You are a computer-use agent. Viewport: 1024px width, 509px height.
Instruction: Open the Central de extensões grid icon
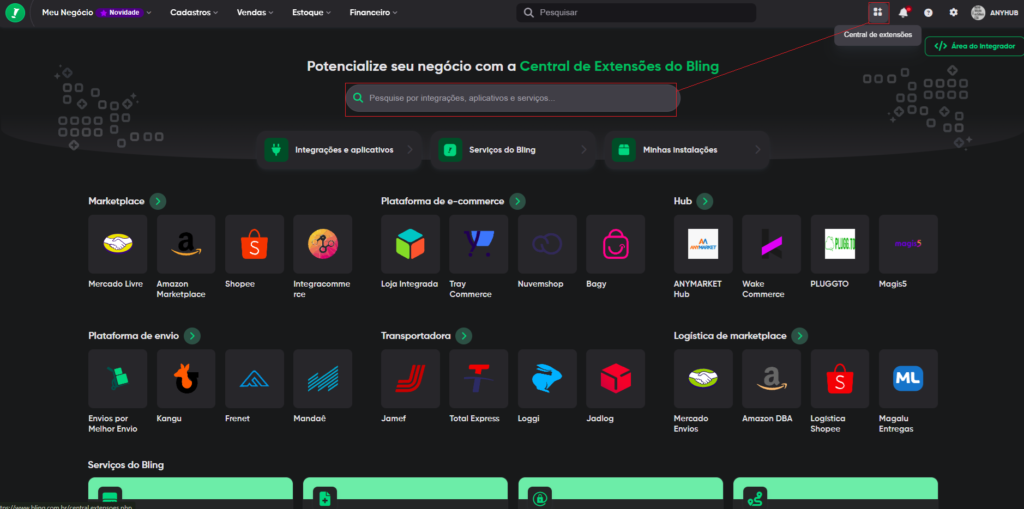tap(877, 12)
